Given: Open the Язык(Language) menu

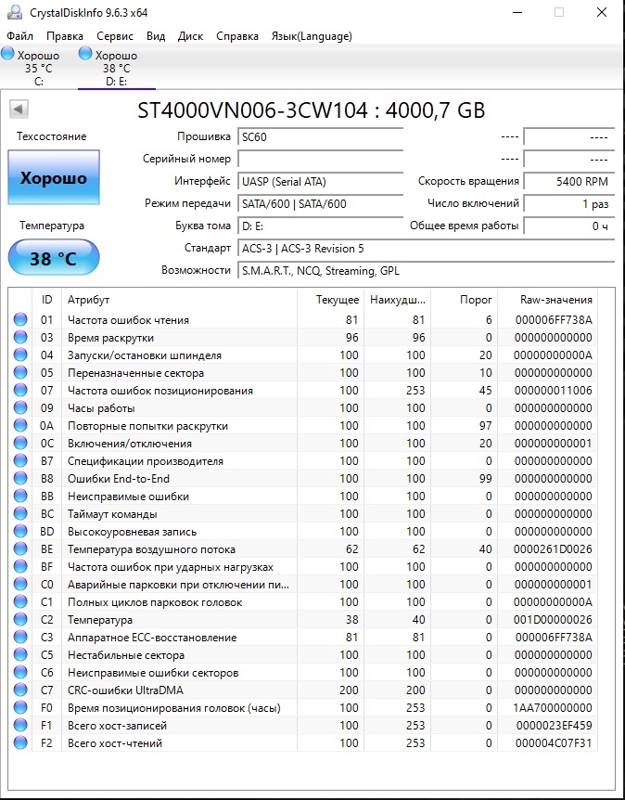Looking at the screenshot, I should [312, 36].
